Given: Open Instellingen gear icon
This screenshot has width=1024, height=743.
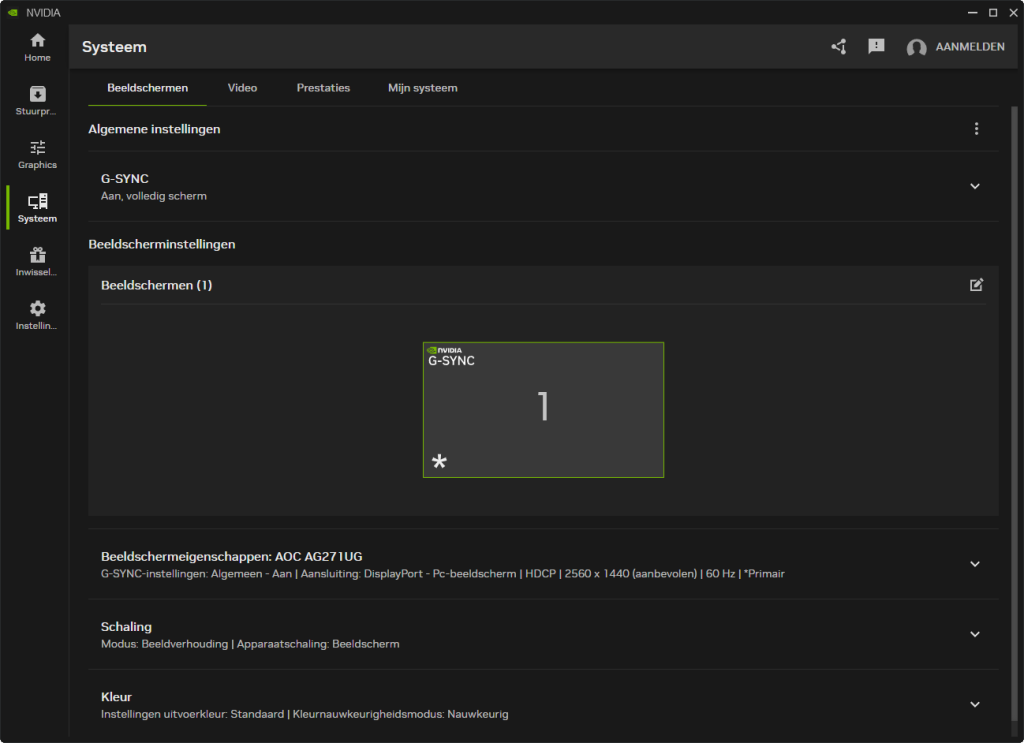Looking at the screenshot, I should tap(37, 315).
